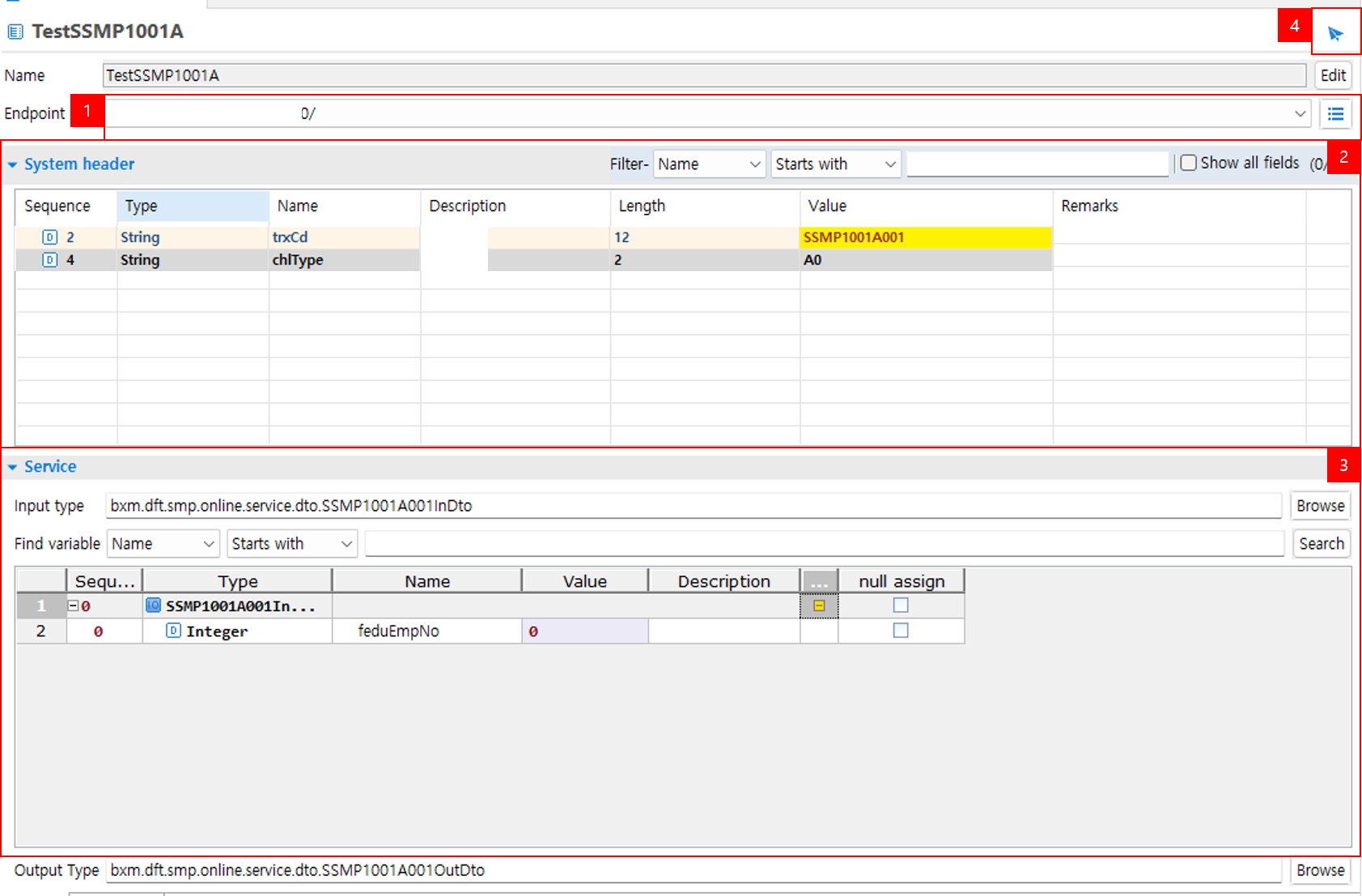Click the D type icon on the trxCd row
The image size is (1362, 896).
50,236
